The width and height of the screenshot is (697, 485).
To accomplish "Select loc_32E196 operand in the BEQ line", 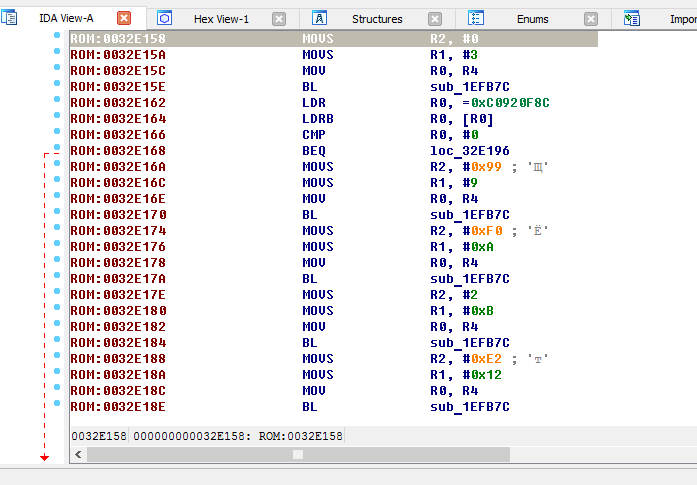I will [470, 151].
